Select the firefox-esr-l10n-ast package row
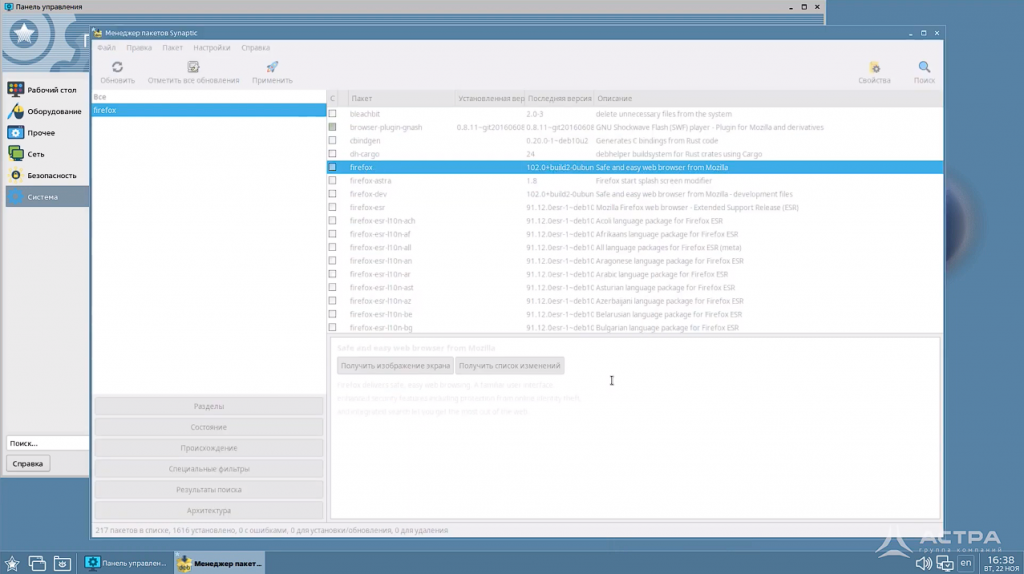The image size is (1024, 574). (635, 287)
